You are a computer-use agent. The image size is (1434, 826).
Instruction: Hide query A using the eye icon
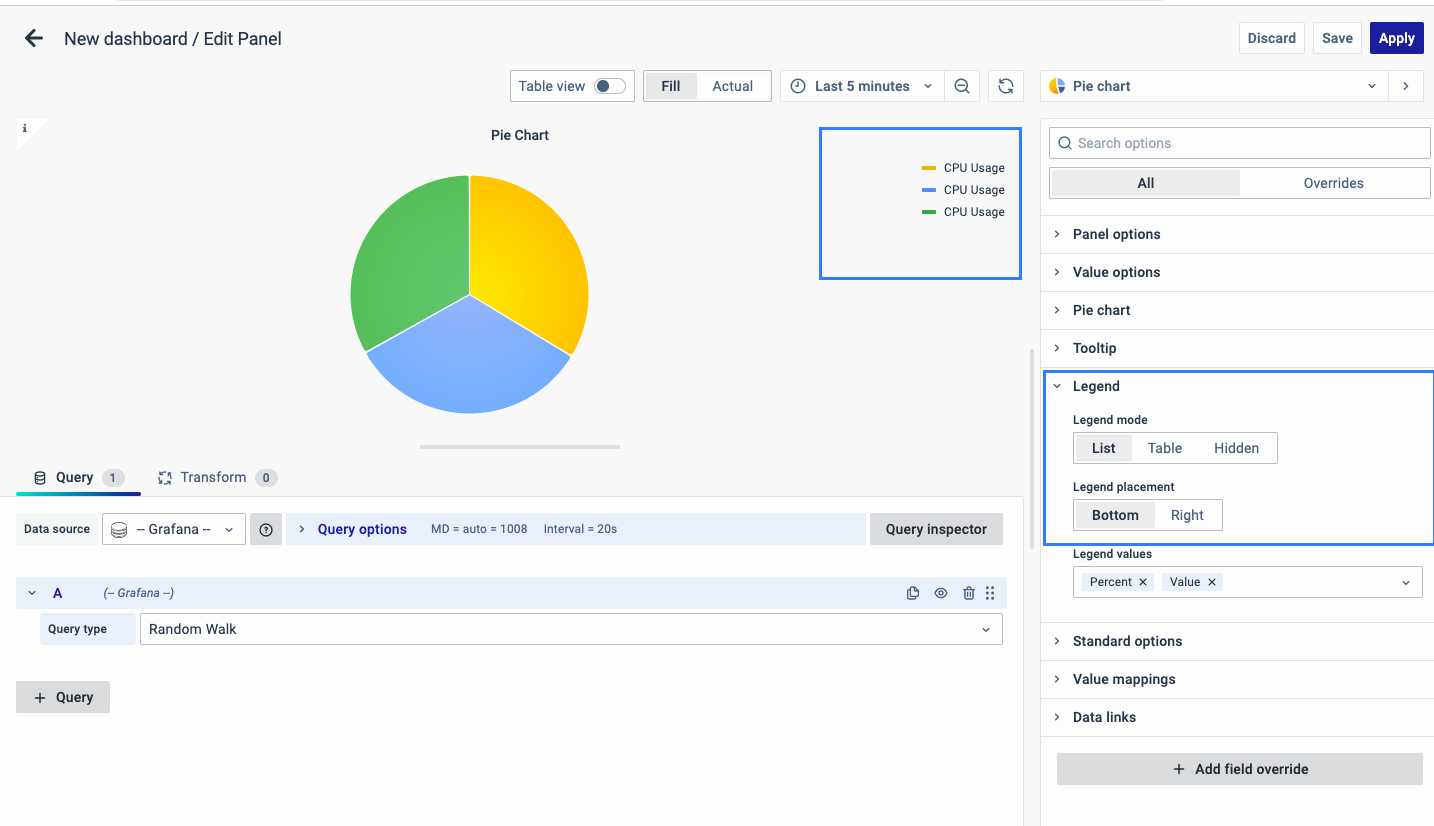(x=941, y=593)
